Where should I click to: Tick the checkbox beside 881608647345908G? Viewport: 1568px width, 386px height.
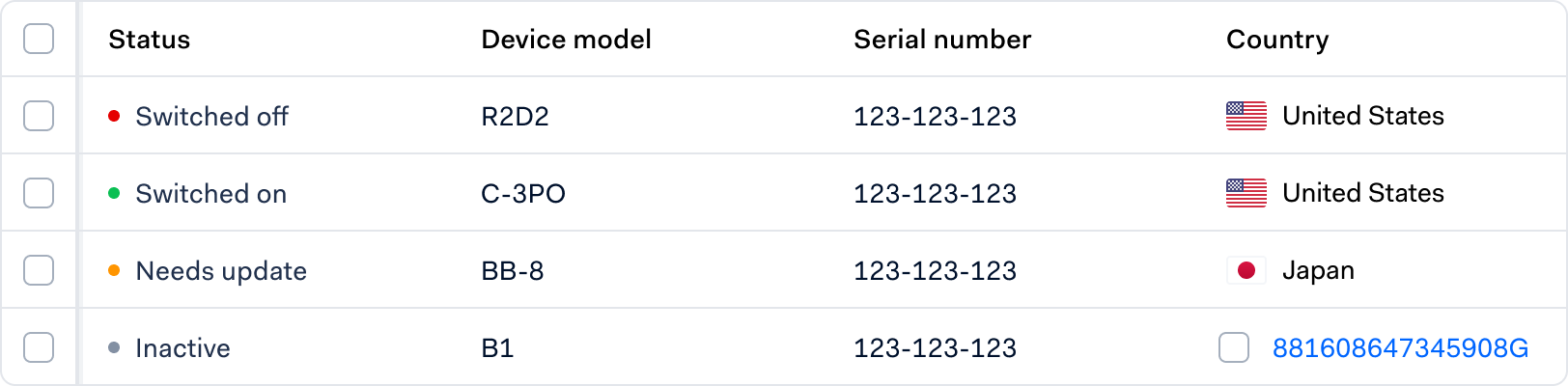(x=1234, y=347)
